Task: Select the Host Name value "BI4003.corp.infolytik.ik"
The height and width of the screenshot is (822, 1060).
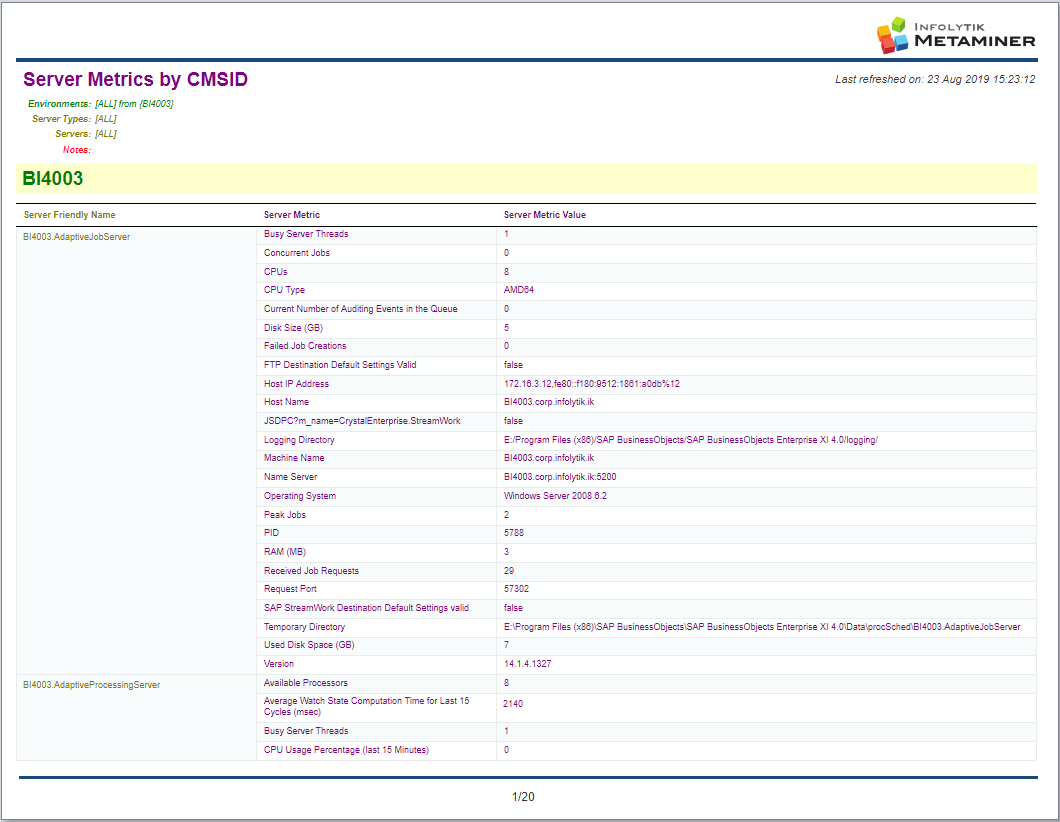Action: pyautogui.click(x=549, y=402)
